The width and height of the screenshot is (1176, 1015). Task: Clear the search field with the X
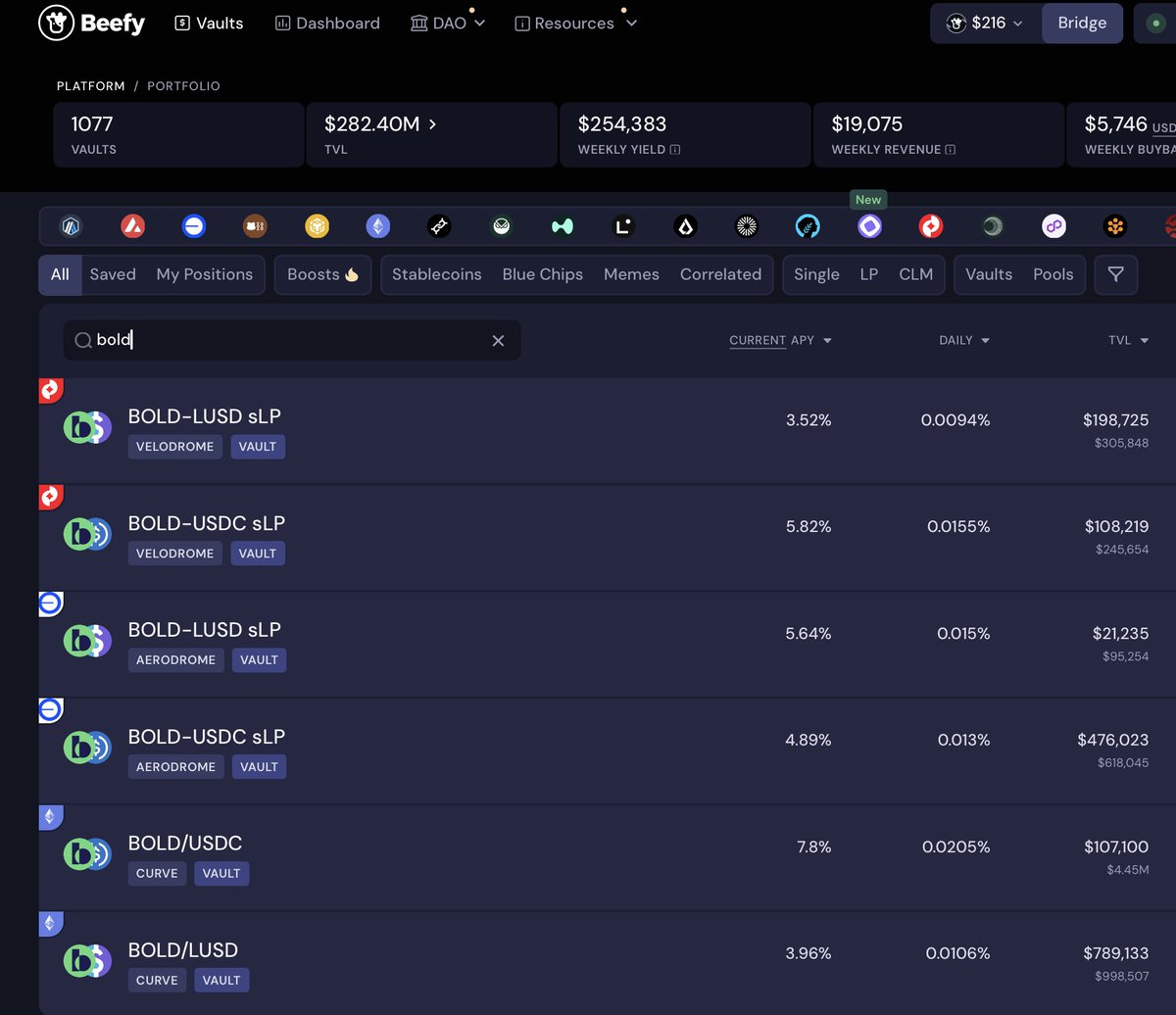498,340
